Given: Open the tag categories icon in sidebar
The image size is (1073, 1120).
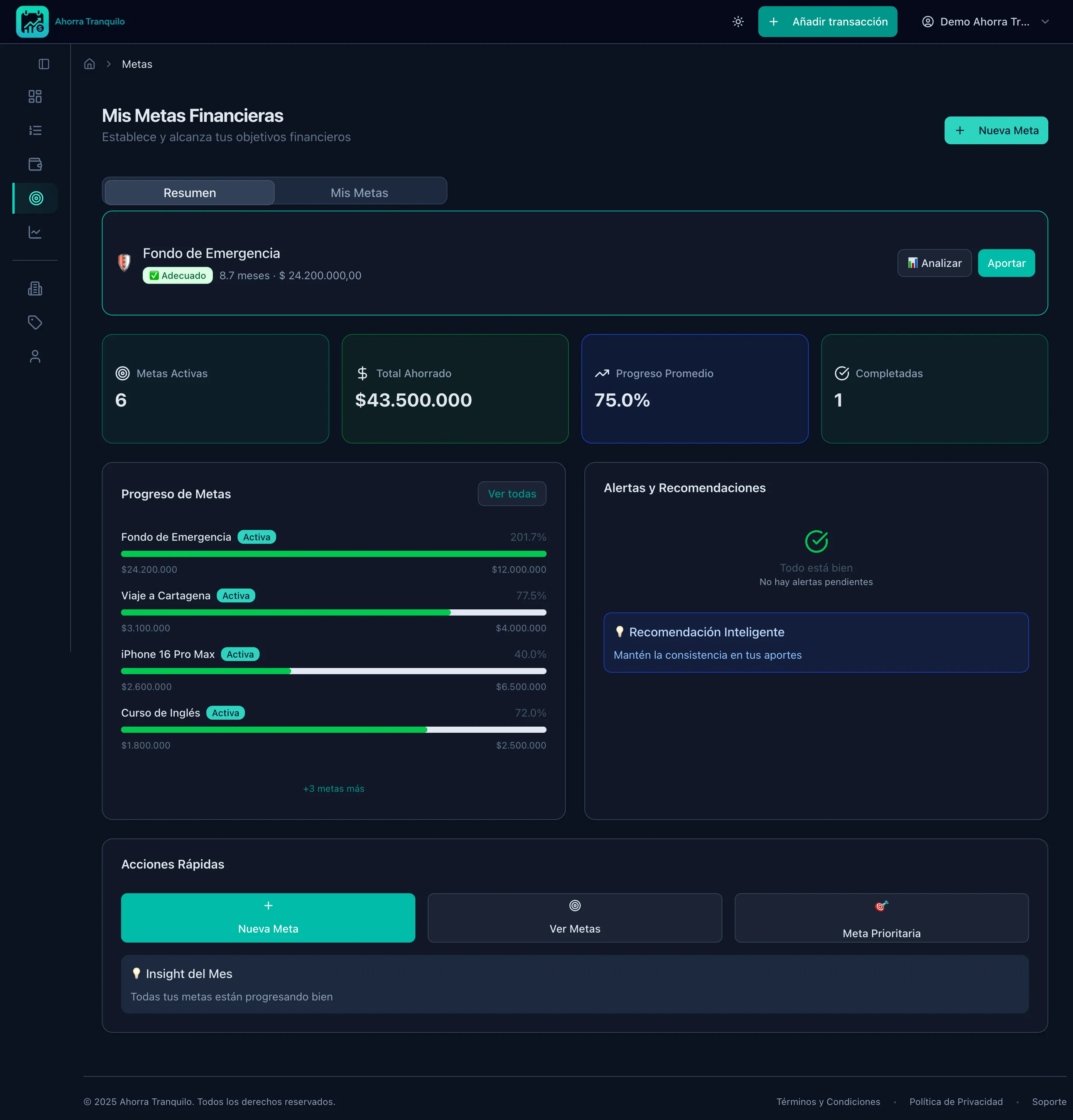Looking at the screenshot, I should pyautogui.click(x=35, y=322).
